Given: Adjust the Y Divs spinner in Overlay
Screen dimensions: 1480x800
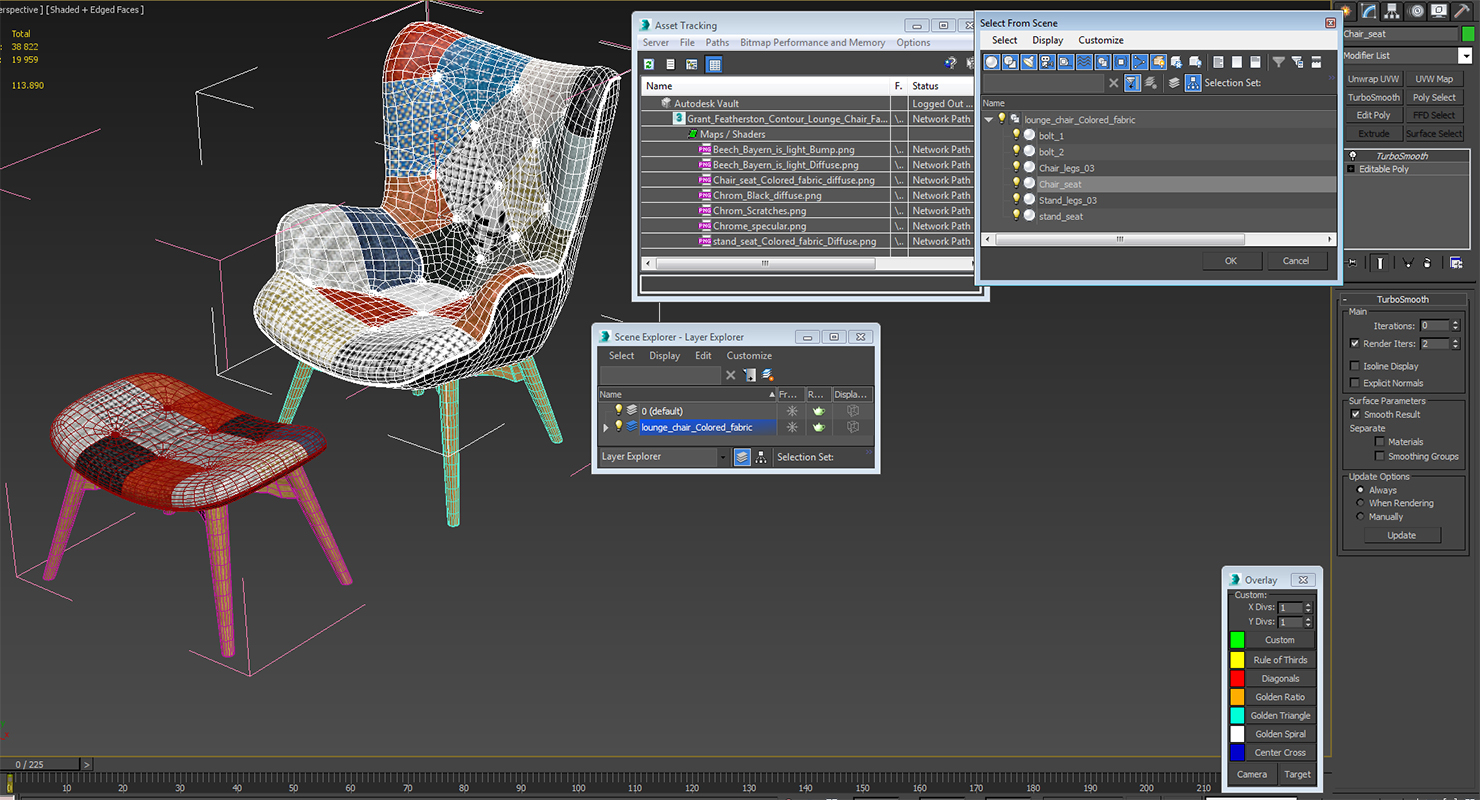Looking at the screenshot, I should pos(1308,622).
